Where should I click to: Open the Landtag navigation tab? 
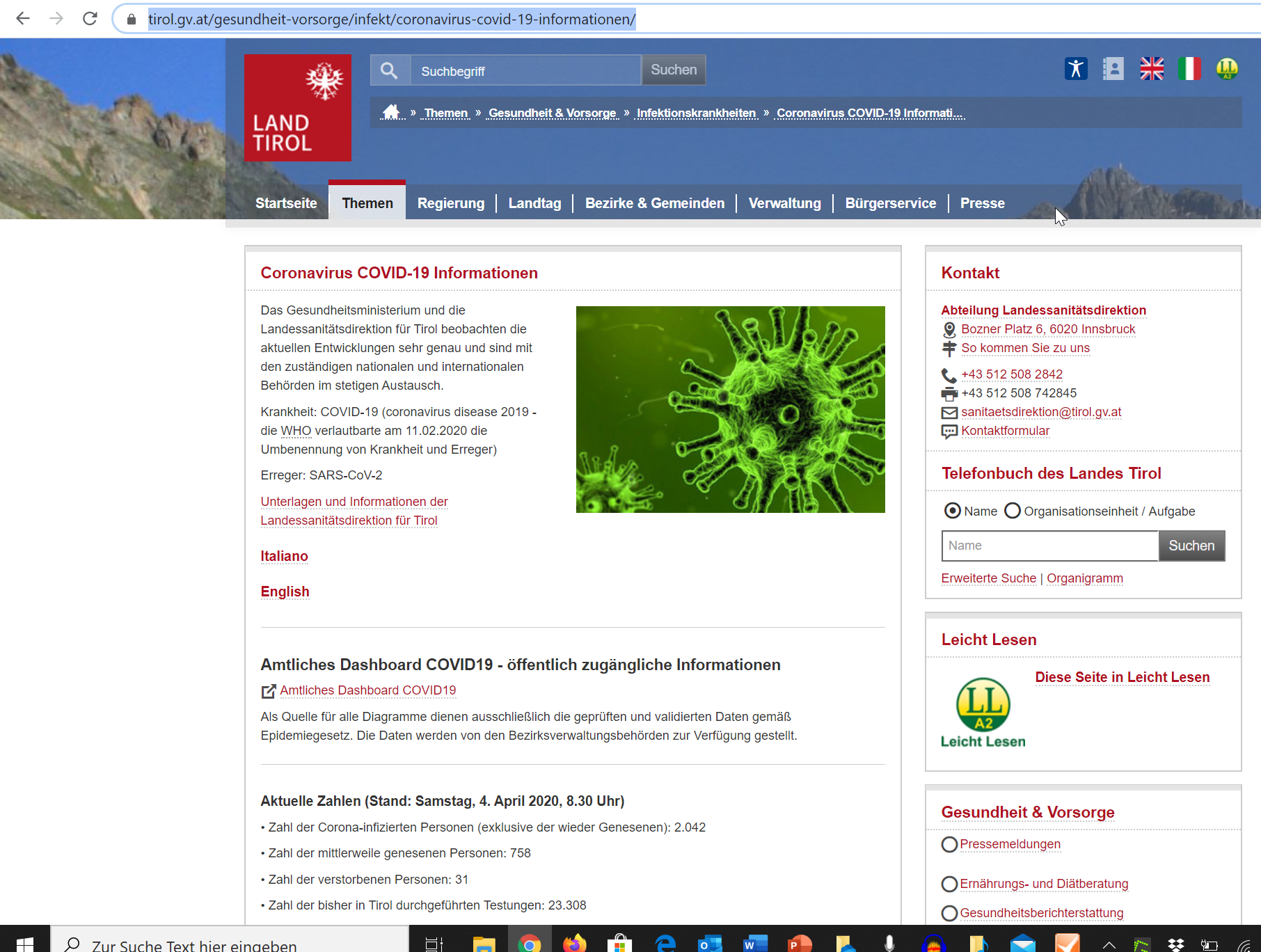tap(534, 203)
